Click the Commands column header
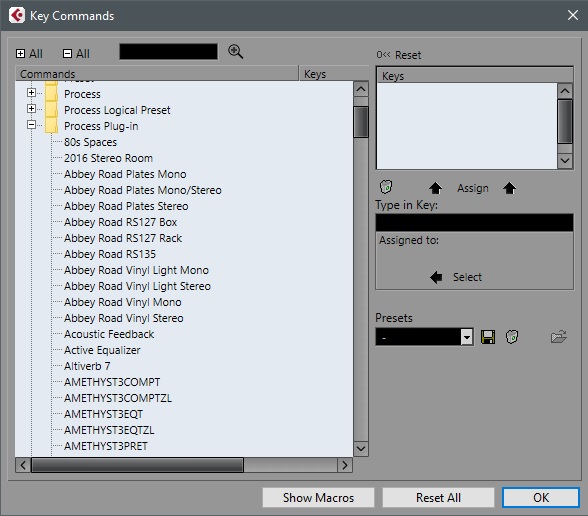588x516 pixels. pos(157,74)
